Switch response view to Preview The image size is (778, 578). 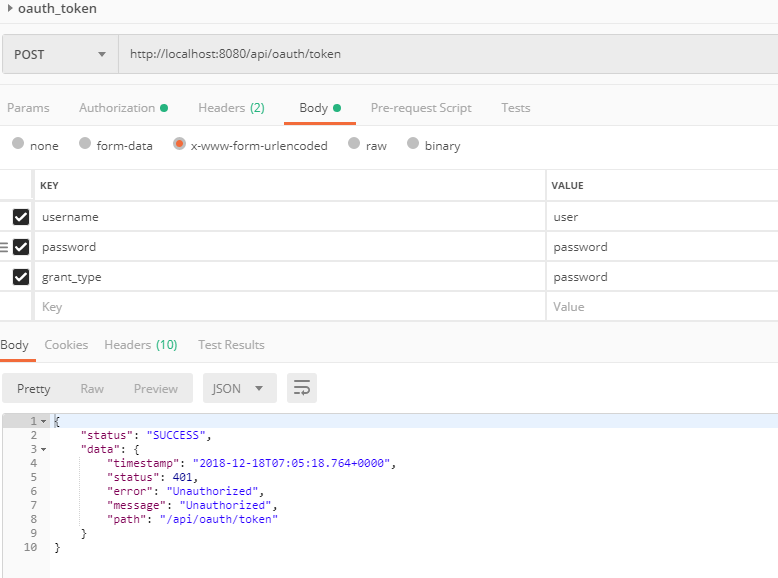pyautogui.click(x=156, y=388)
